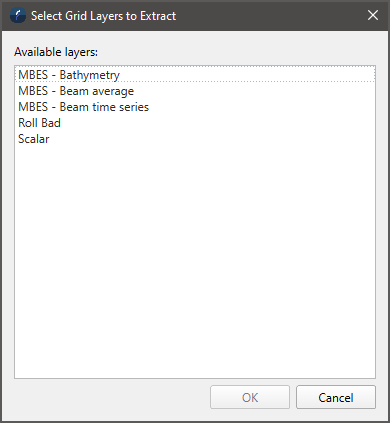This screenshot has width=390, height=423.
Task: Select the Scalar layer
Action: [x=195, y=139]
